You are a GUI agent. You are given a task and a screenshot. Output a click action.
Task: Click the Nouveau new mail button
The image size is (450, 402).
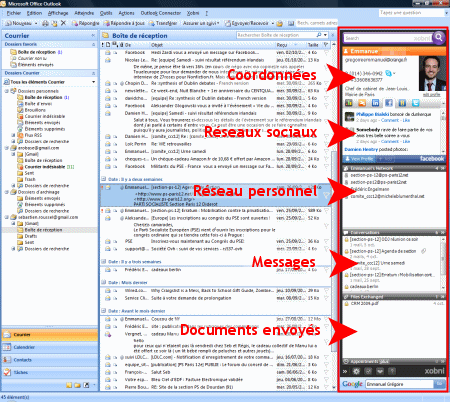[19, 23]
